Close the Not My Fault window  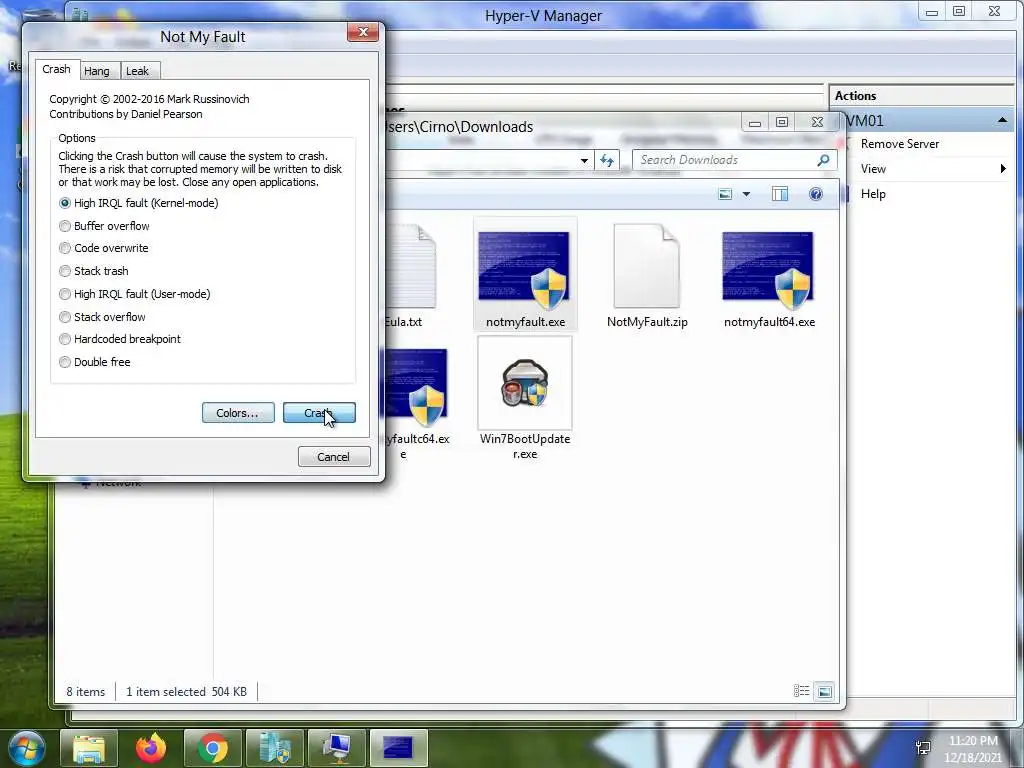click(x=363, y=32)
